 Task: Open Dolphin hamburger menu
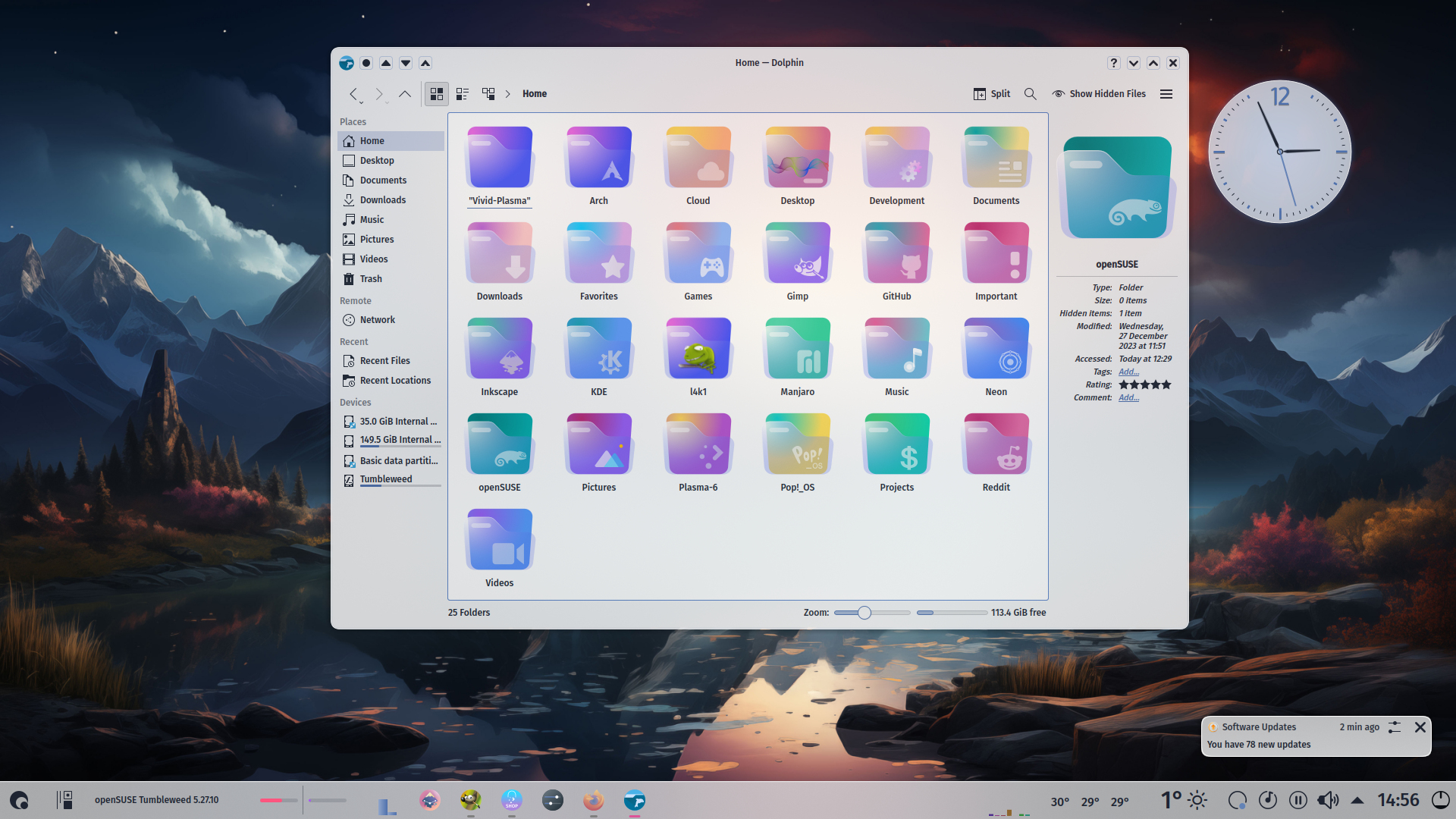click(x=1166, y=94)
